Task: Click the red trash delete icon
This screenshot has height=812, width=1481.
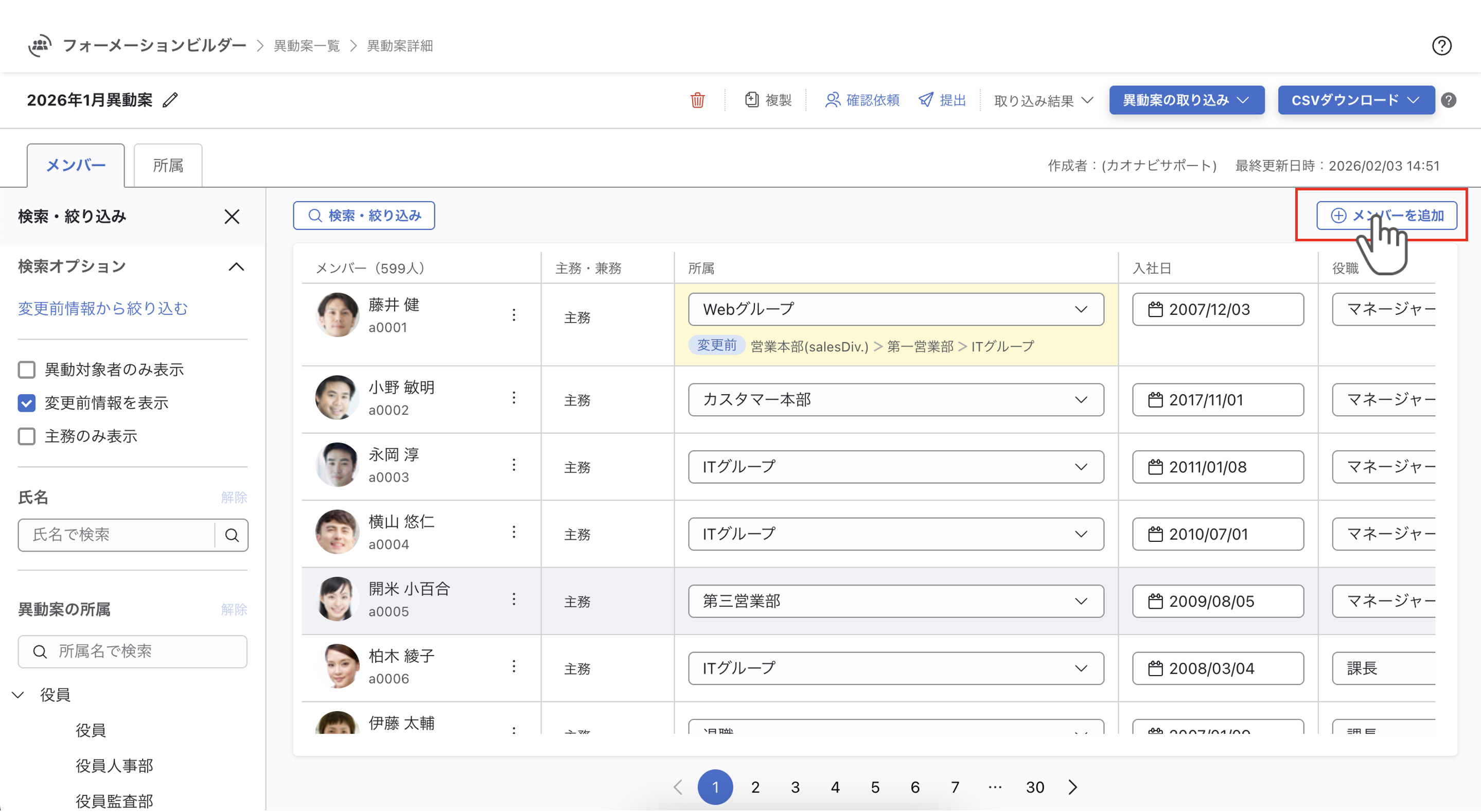Action: (697, 100)
